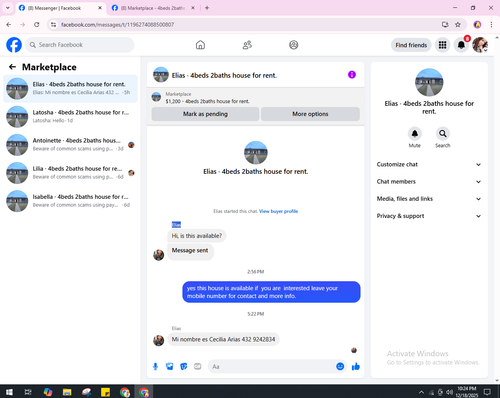The height and width of the screenshot is (398, 500).
Task: Open the Chrome profile avatar
Action: pos(477,25)
